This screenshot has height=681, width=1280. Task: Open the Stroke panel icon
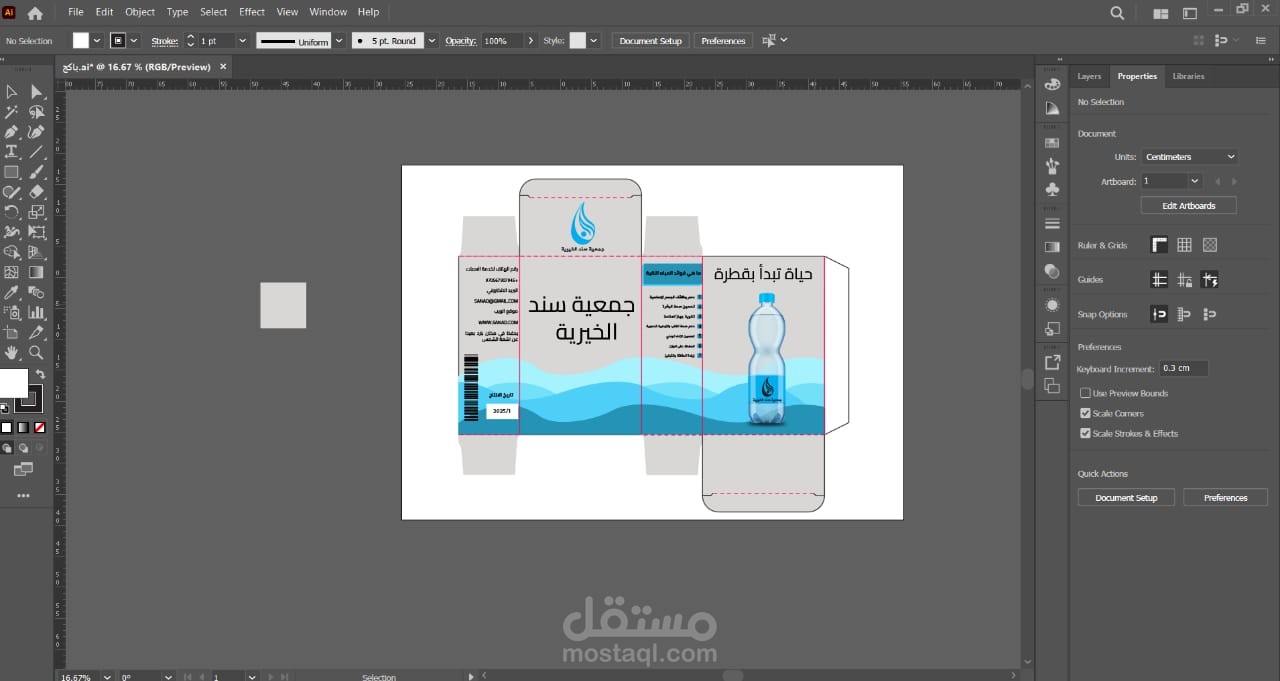1052,223
